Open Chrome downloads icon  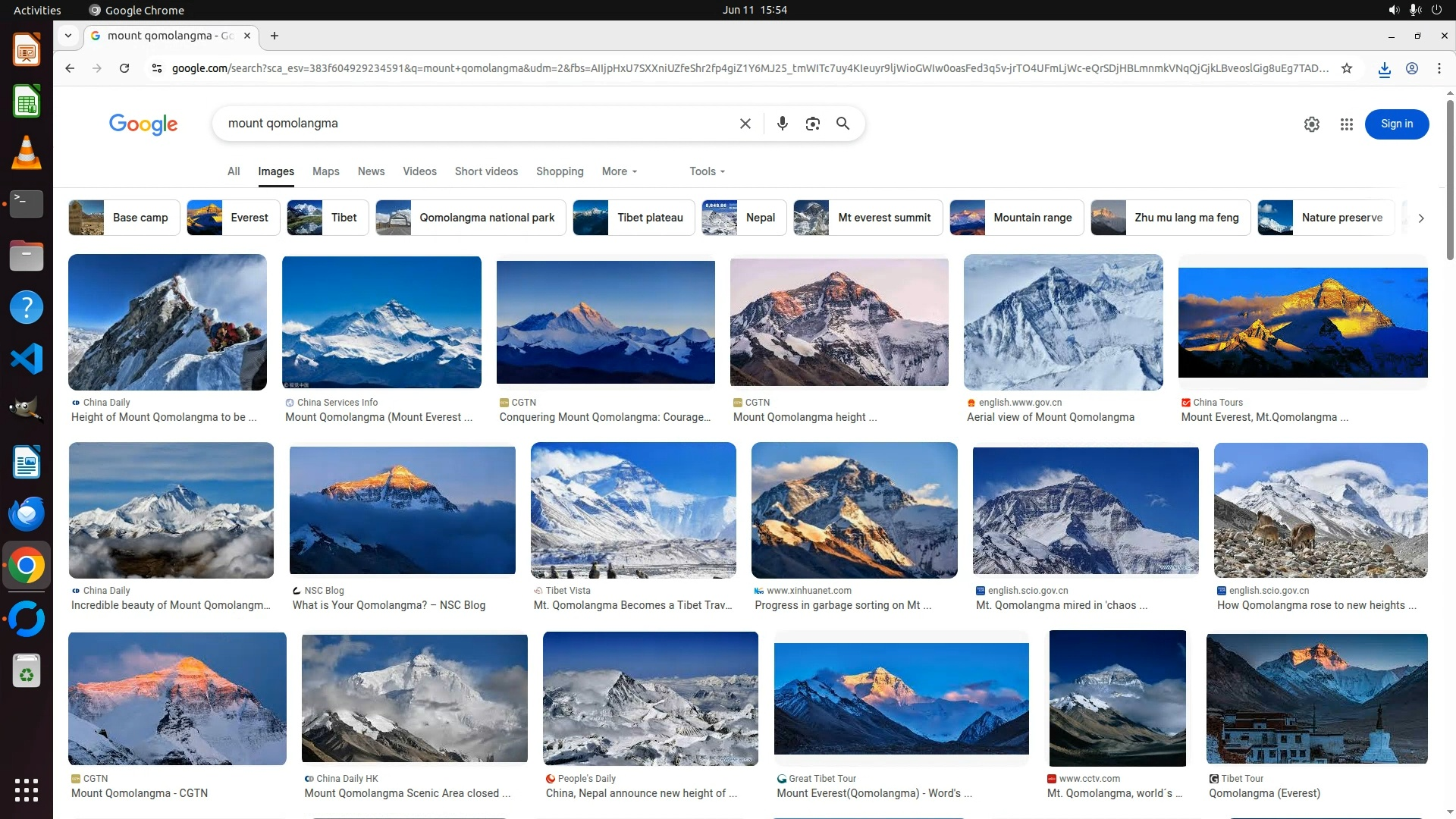point(1384,69)
